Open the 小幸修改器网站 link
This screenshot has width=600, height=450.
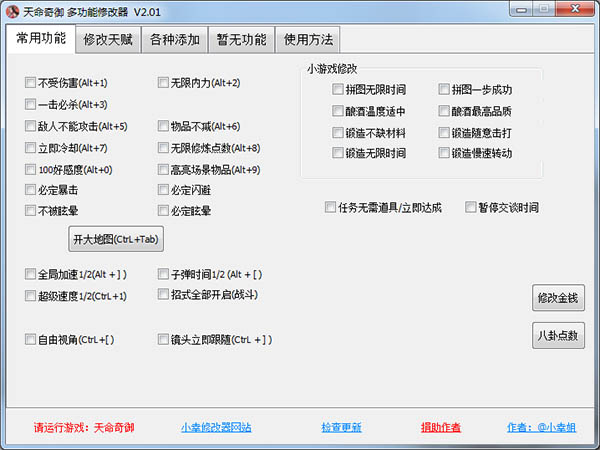216,427
